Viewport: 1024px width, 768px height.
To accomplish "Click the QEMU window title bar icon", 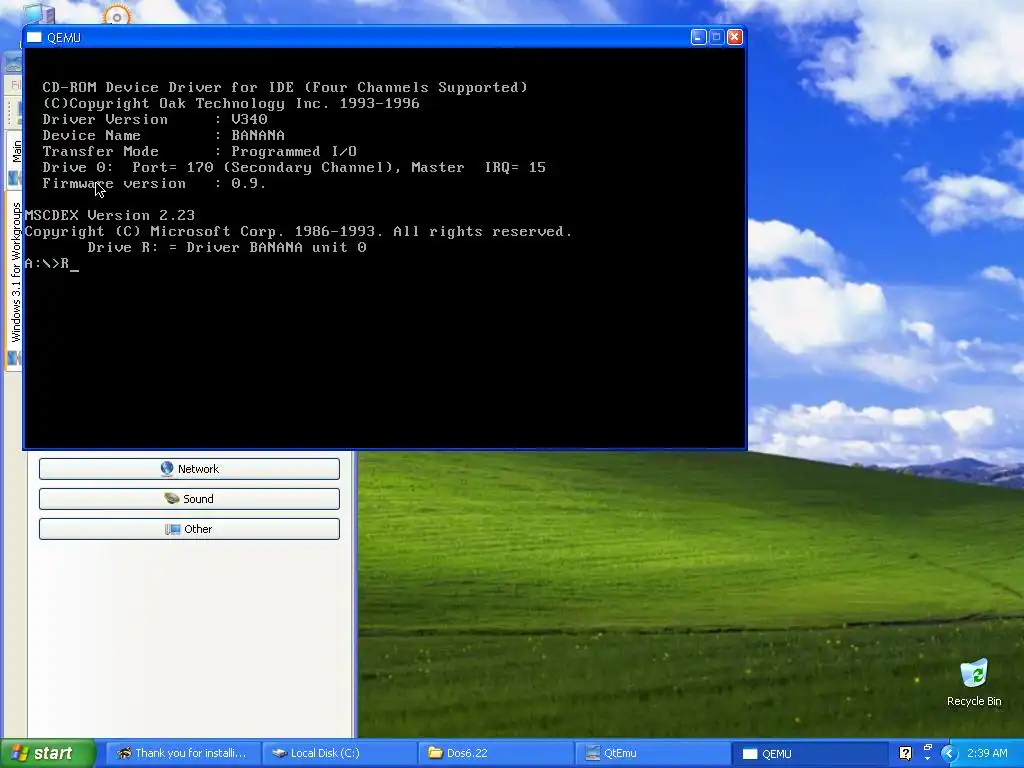I will pyautogui.click(x=35, y=38).
